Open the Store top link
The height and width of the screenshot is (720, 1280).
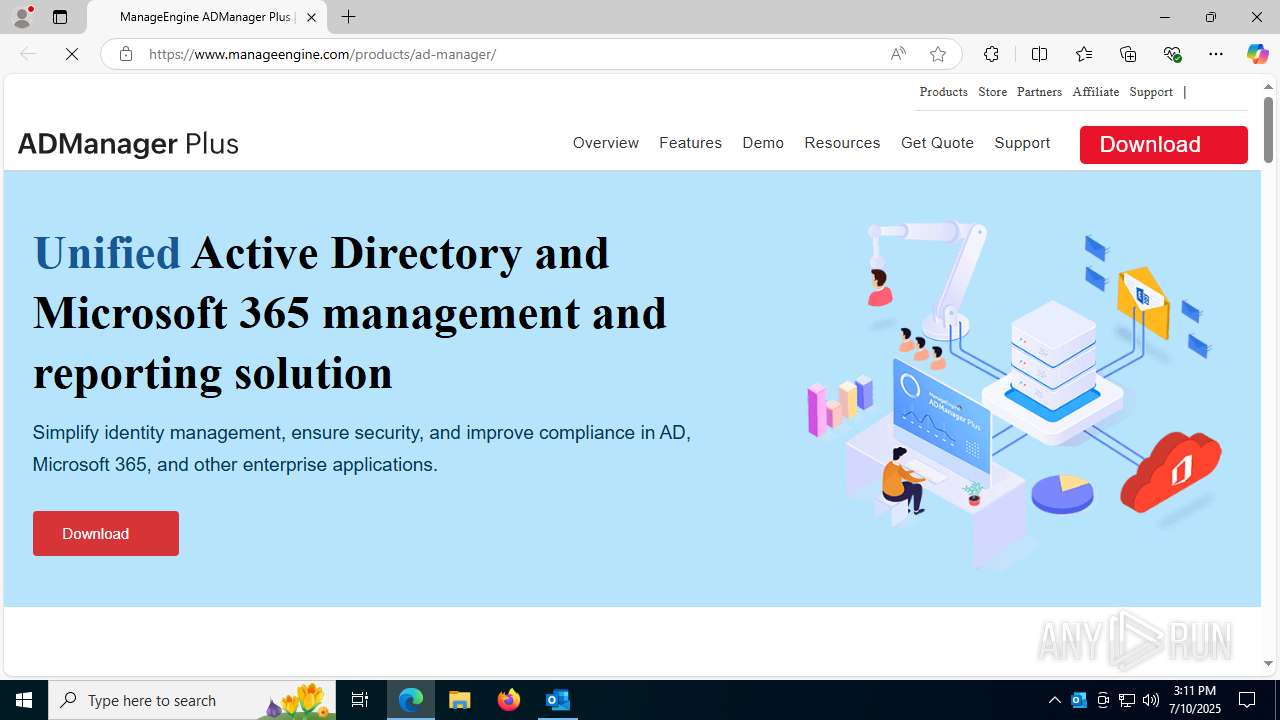[992, 92]
